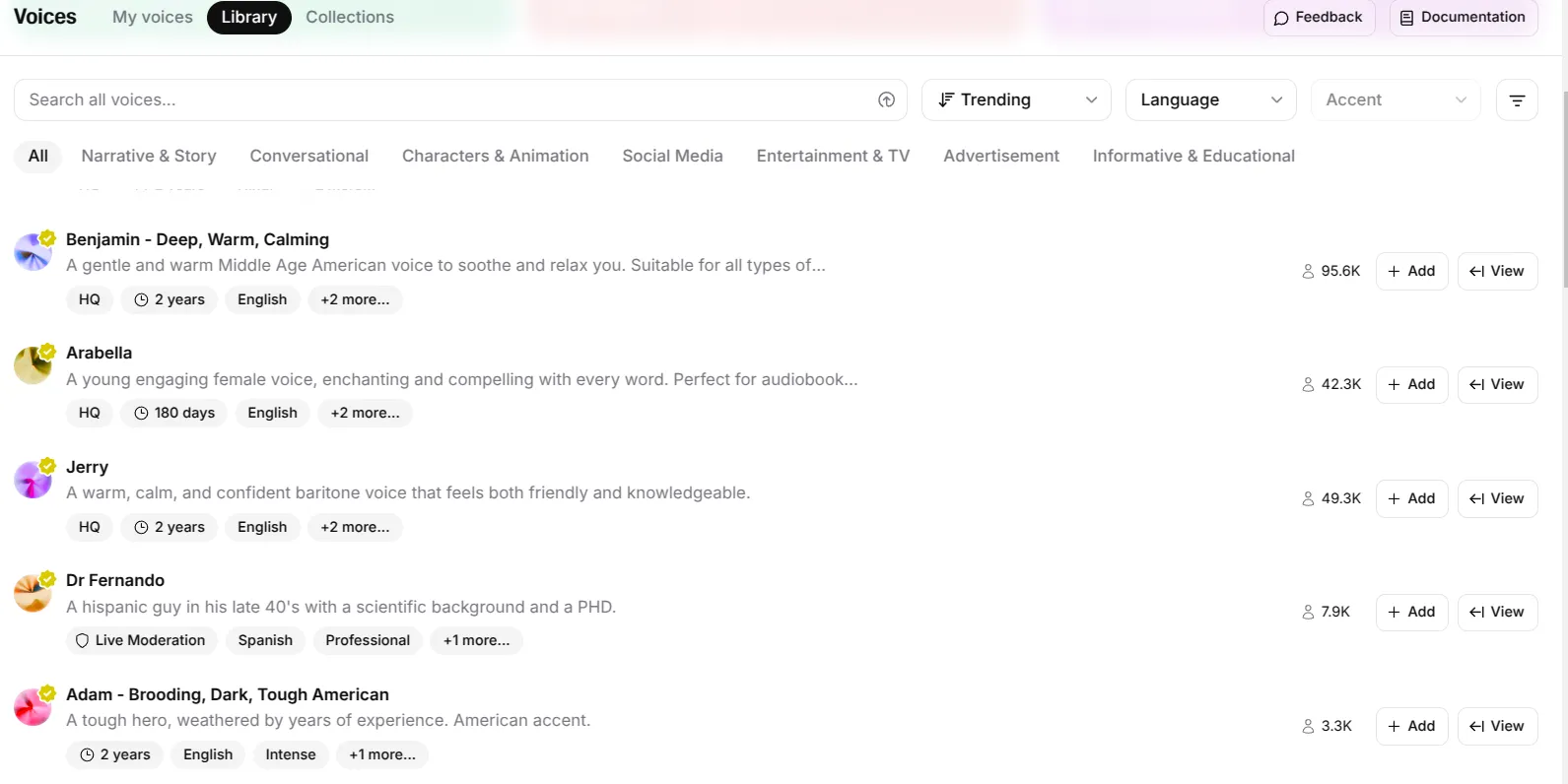Screen dimensions: 1568x784
Task: Click the verified badge on Jerry
Action: tap(47, 465)
